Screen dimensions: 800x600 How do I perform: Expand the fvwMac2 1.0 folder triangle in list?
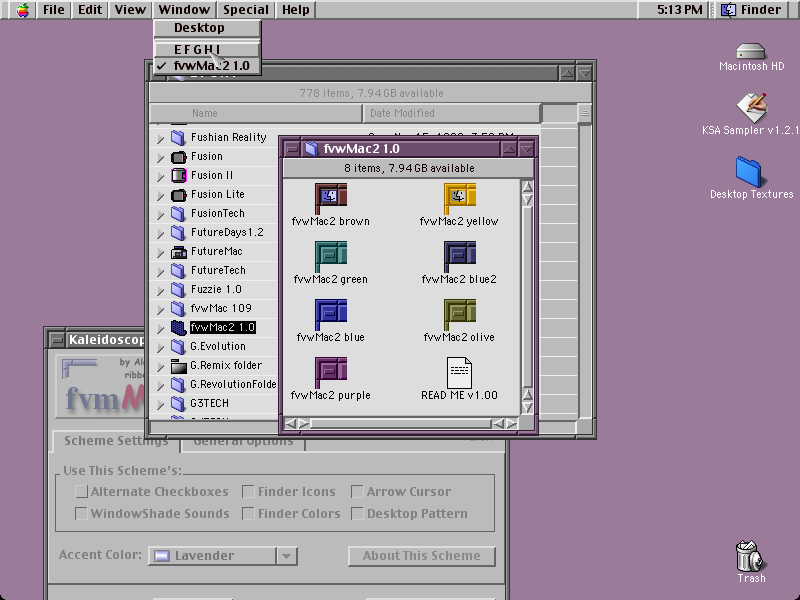pyautogui.click(x=160, y=329)
